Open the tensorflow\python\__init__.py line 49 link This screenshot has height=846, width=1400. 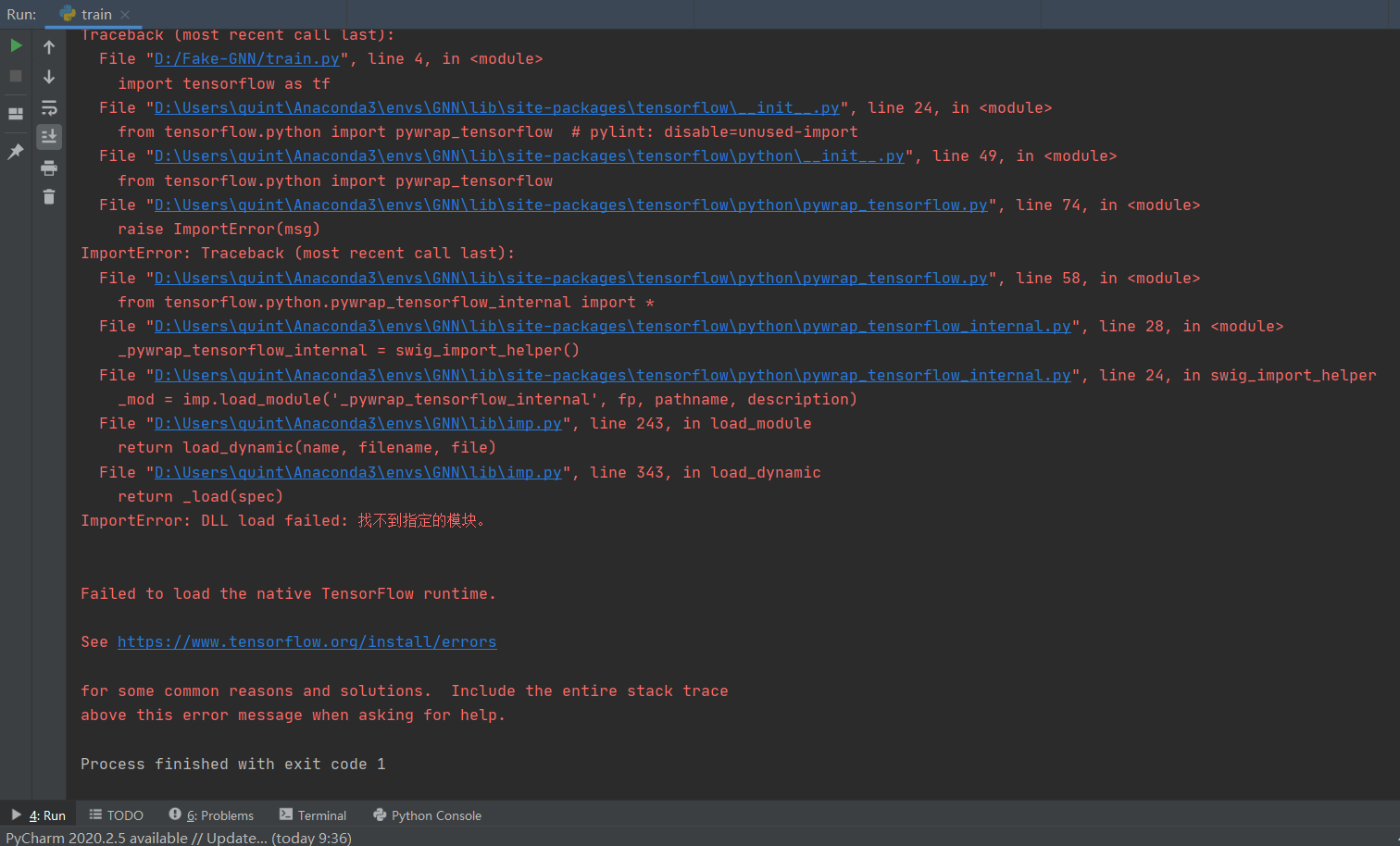pos(530,156)
